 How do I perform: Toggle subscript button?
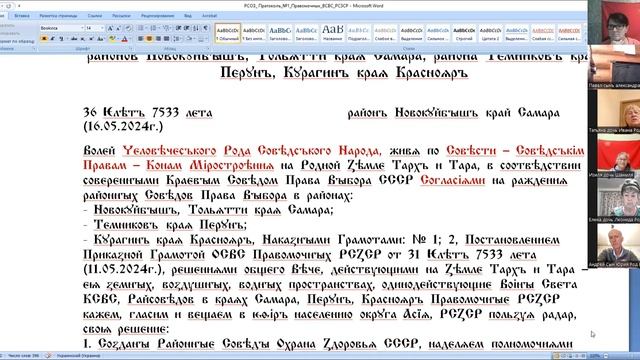click(82, 39)
